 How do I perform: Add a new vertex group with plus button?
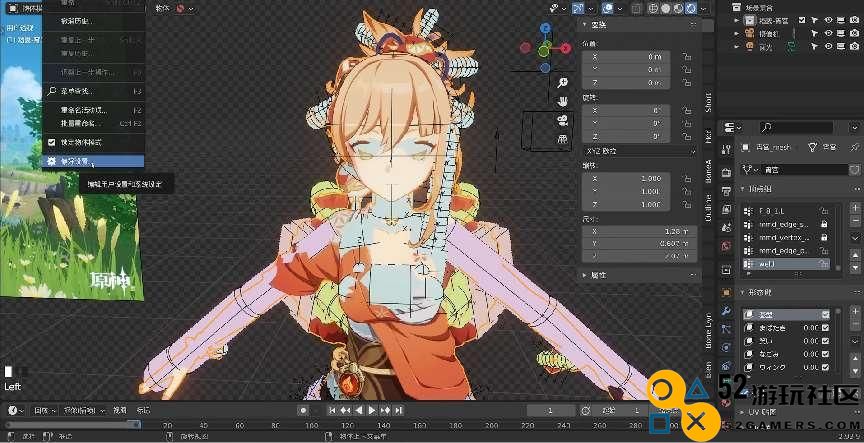click(x=855, y=208)
